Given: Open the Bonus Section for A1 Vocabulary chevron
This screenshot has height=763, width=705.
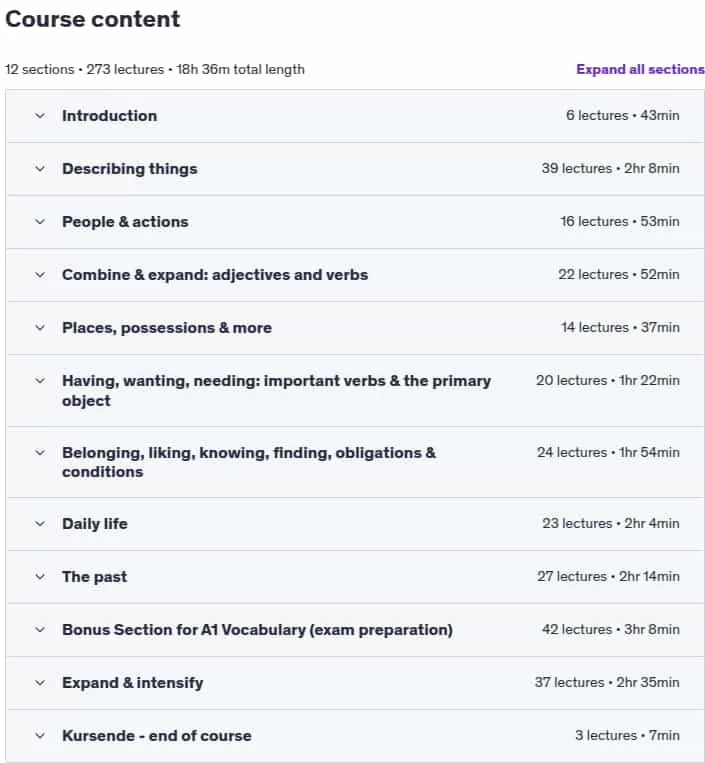Looking at the screenshot, I should click(x=40, y=630).
